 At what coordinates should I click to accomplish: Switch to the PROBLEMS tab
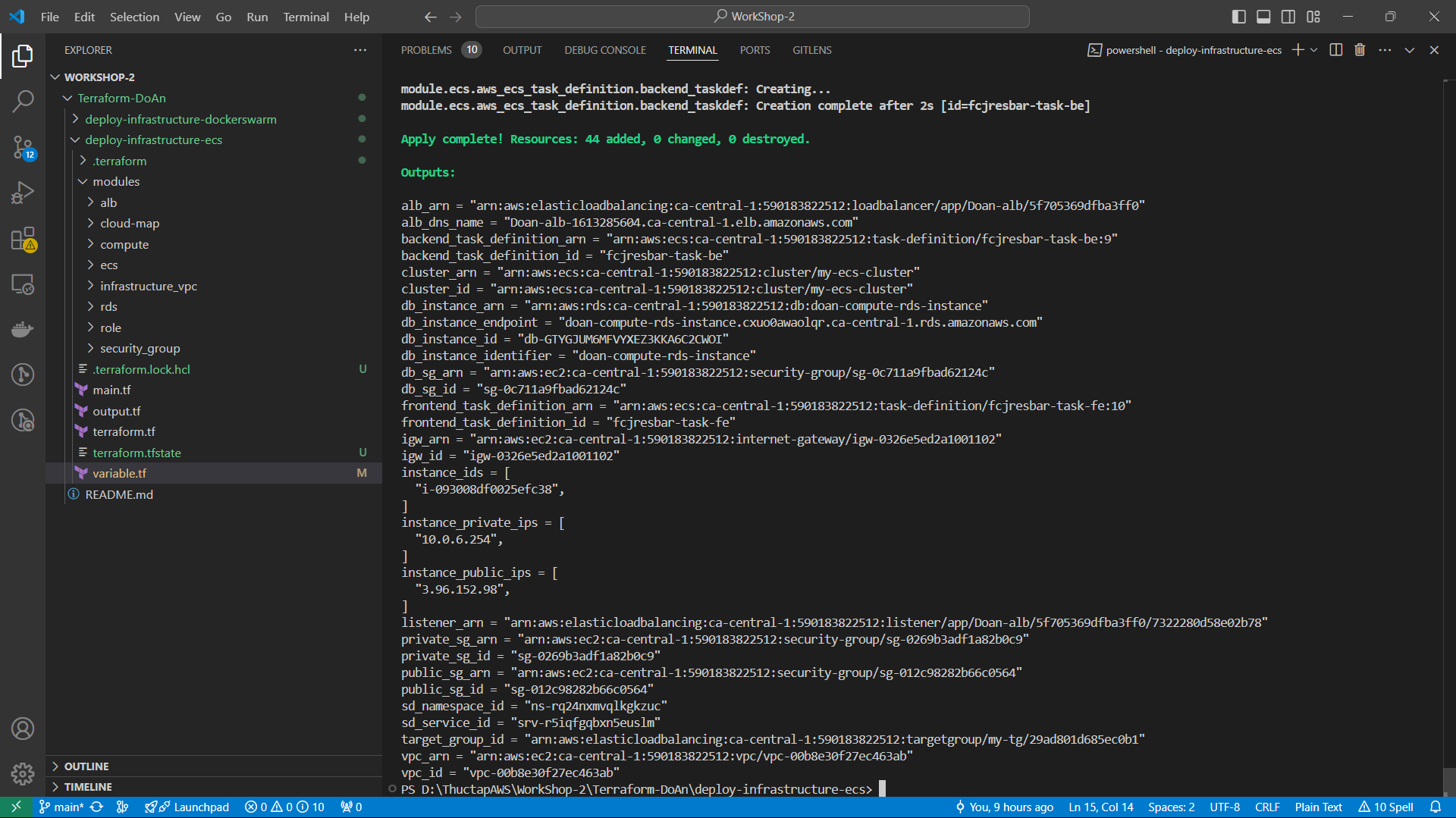pyautogui.click(x=426, y=50)
